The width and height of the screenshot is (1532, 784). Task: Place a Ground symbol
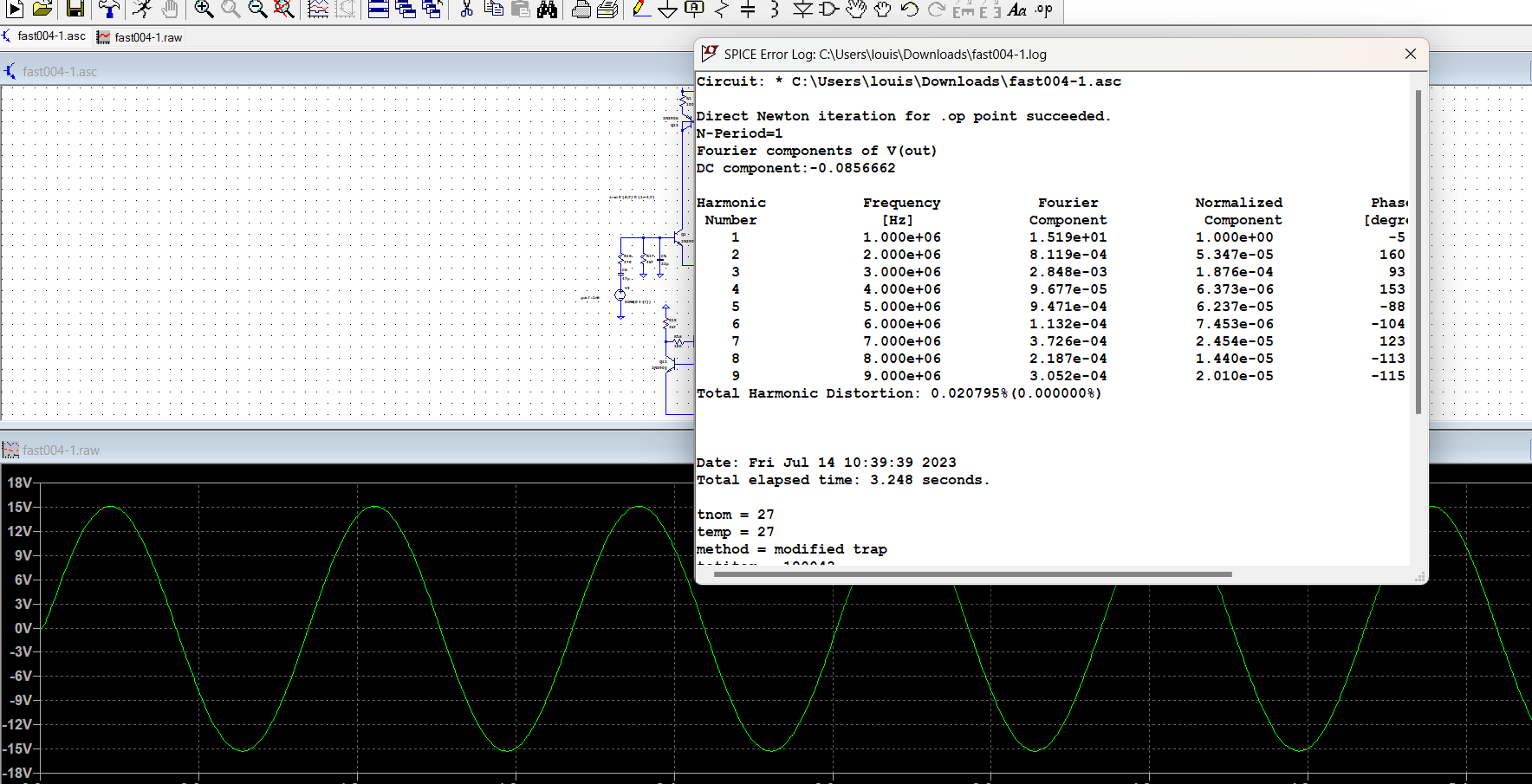pos(667,9)
